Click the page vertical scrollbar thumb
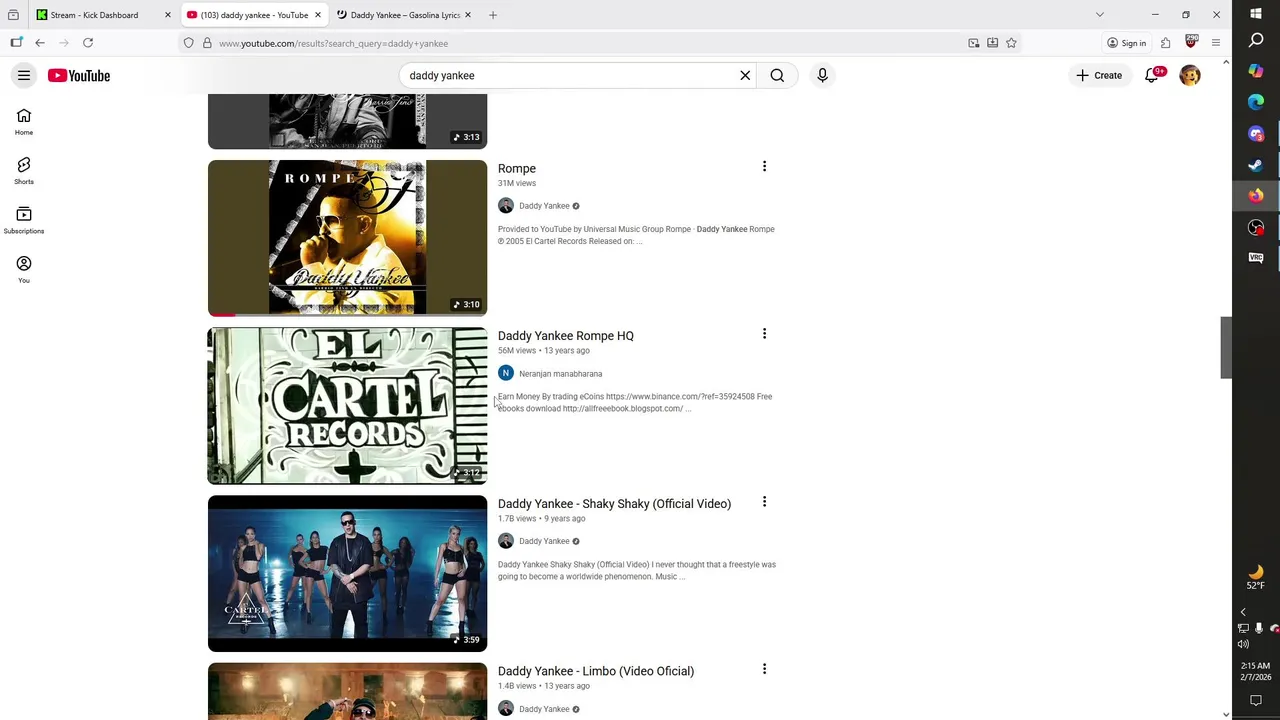 click(x=1226, y=347)
